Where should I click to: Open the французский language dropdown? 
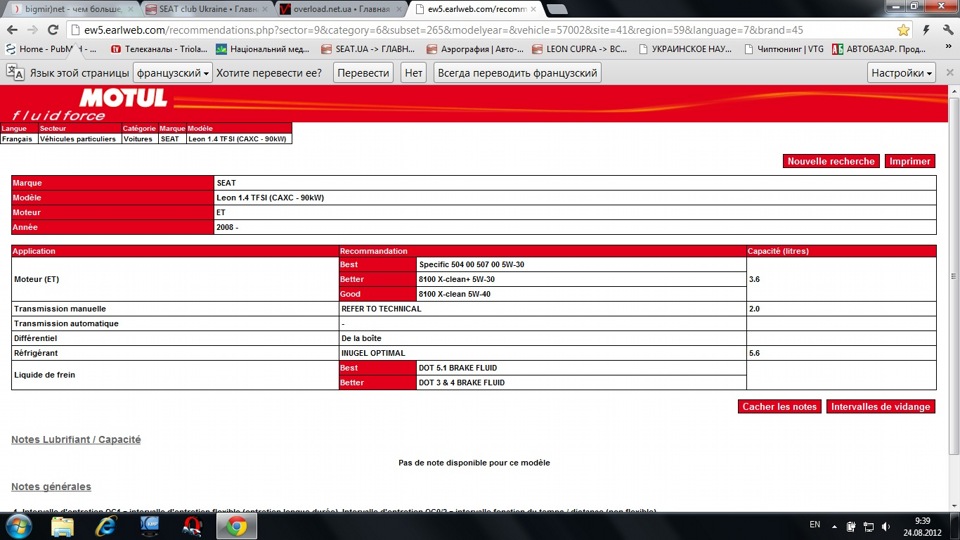tap(173, 73)
